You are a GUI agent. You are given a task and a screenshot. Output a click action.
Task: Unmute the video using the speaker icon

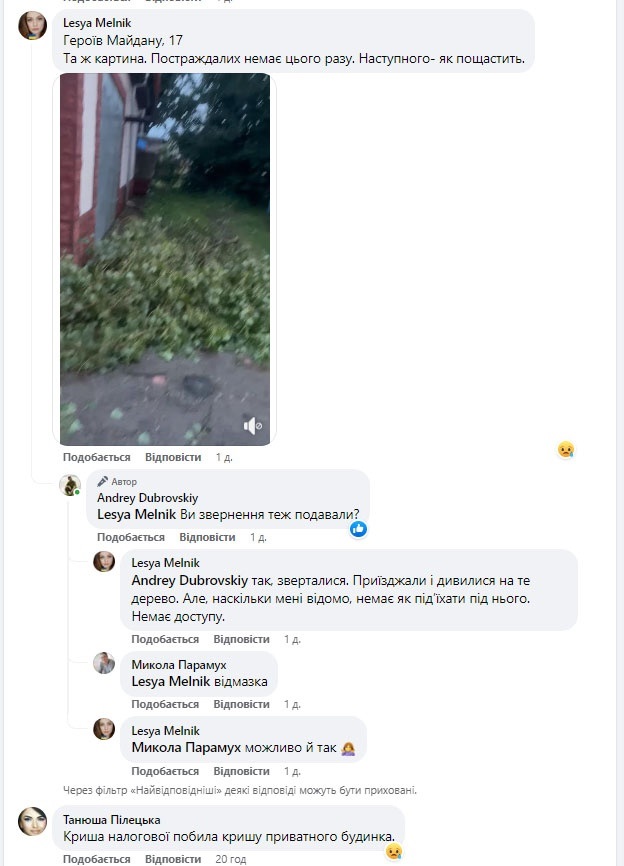point(252,426)
